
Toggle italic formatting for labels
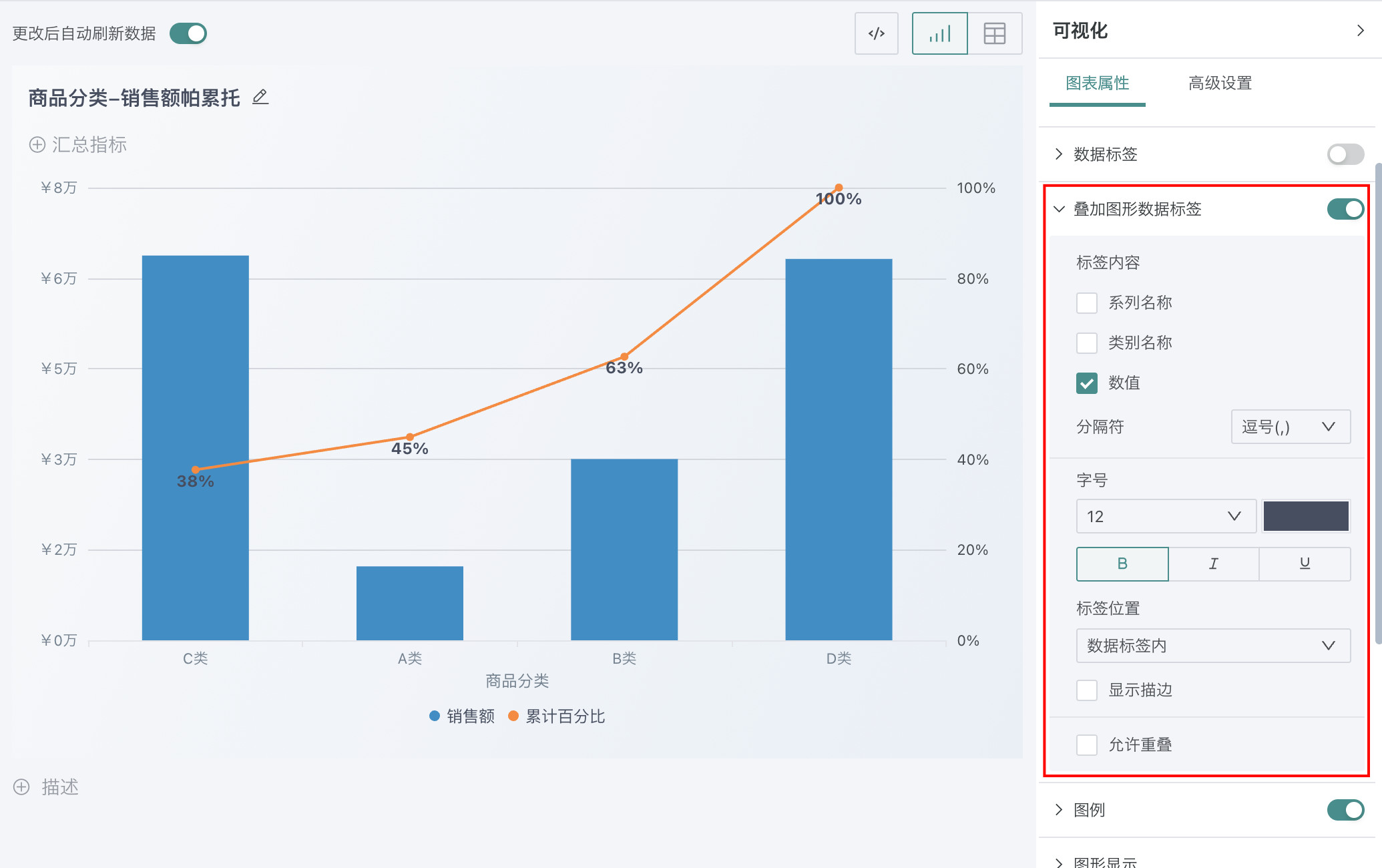(1213, 564)
